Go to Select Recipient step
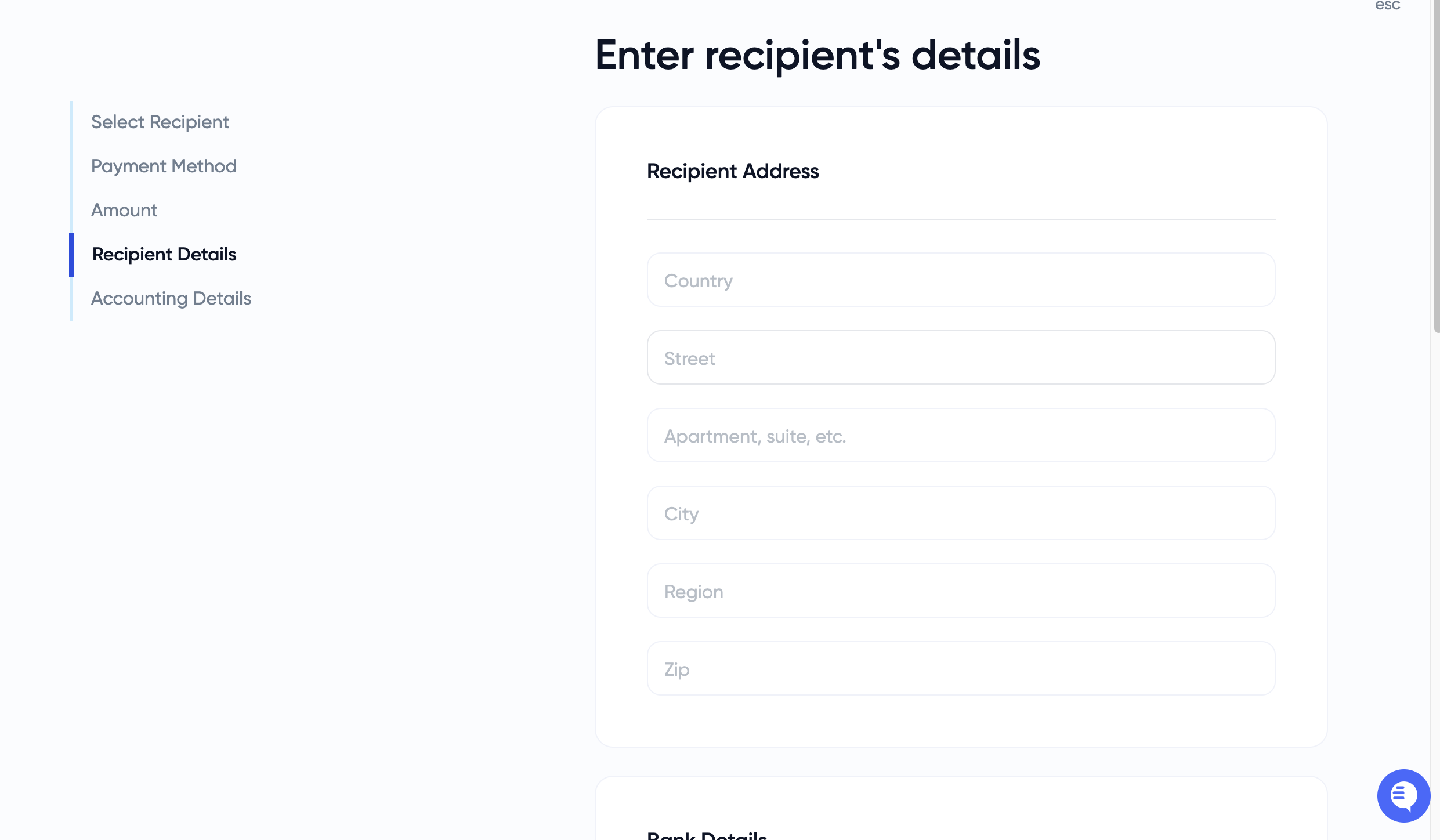This screenshot has height=840, width=1440. (160, 122)
